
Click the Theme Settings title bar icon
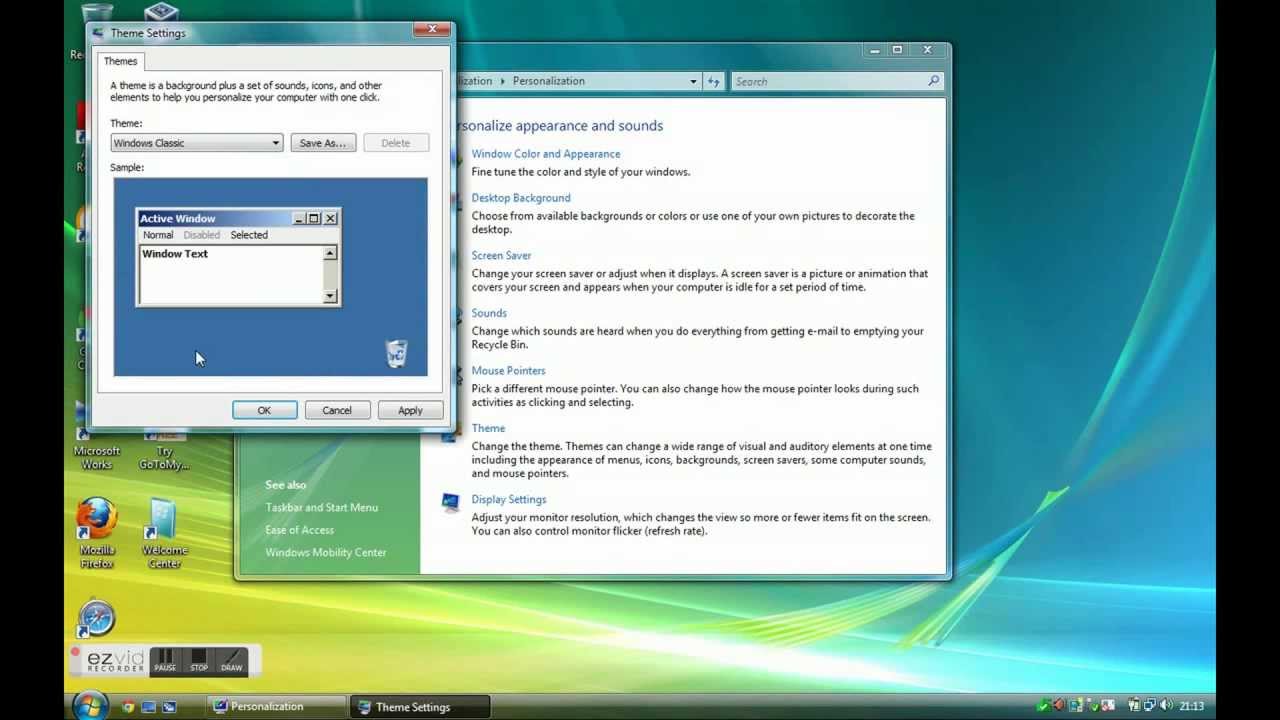point(98,33)
